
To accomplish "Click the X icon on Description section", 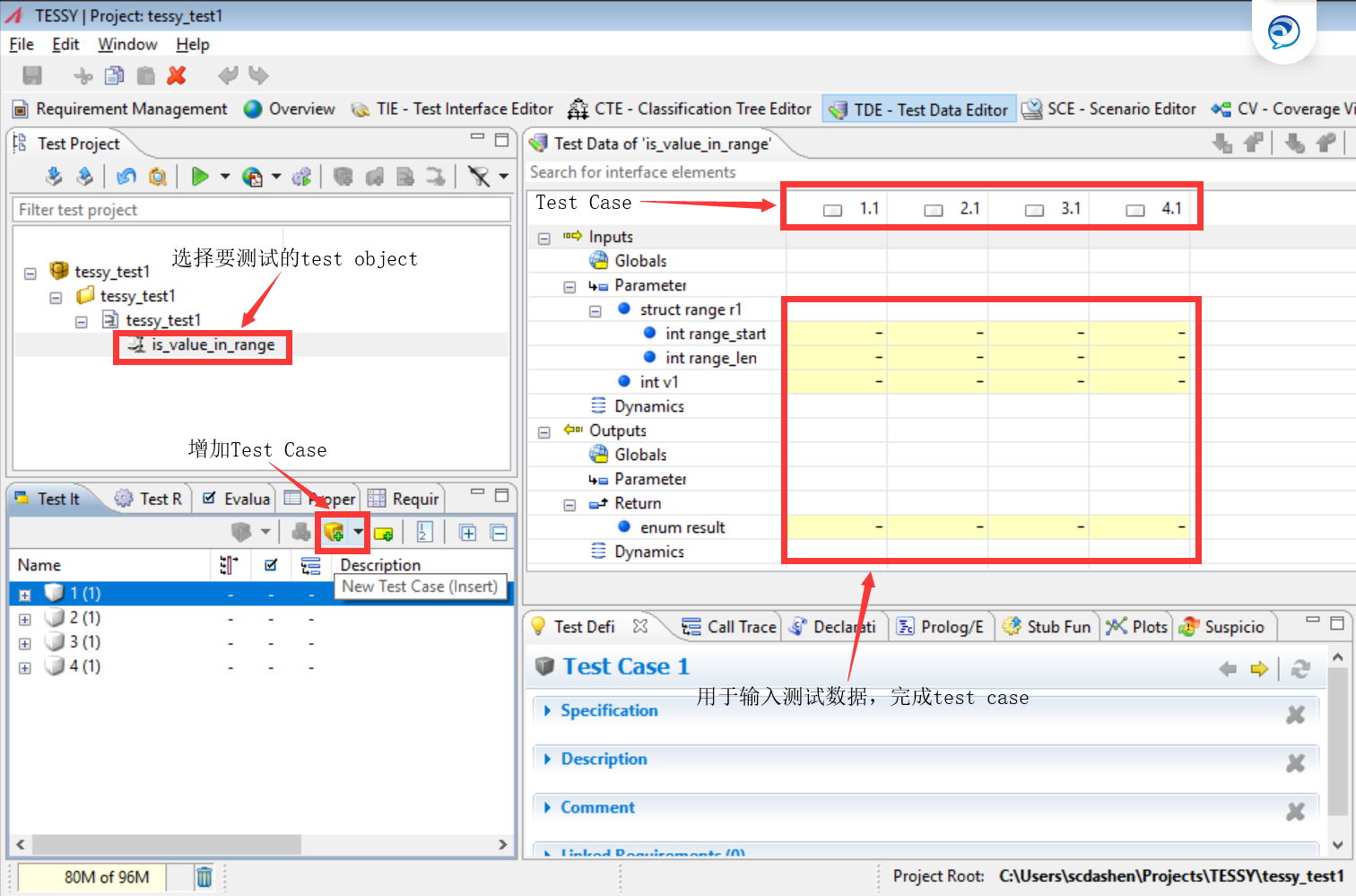I will pos(1295,763).
